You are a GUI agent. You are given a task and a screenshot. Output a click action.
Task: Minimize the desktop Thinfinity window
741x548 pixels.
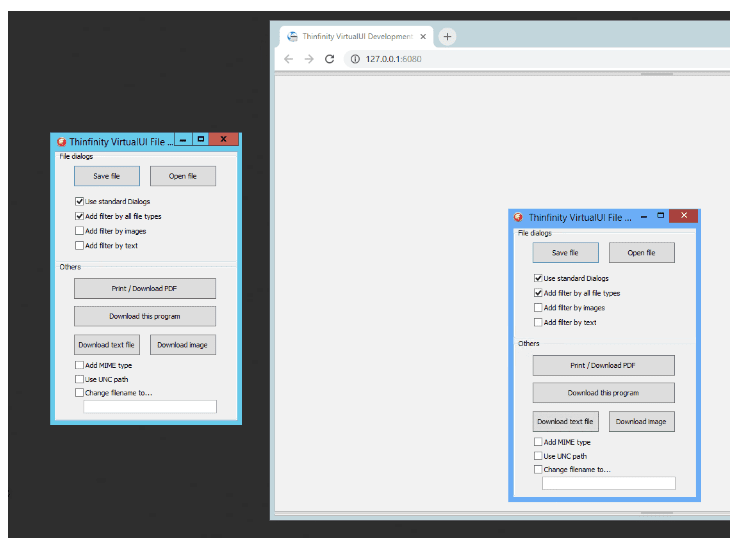(x=183, y=139)
